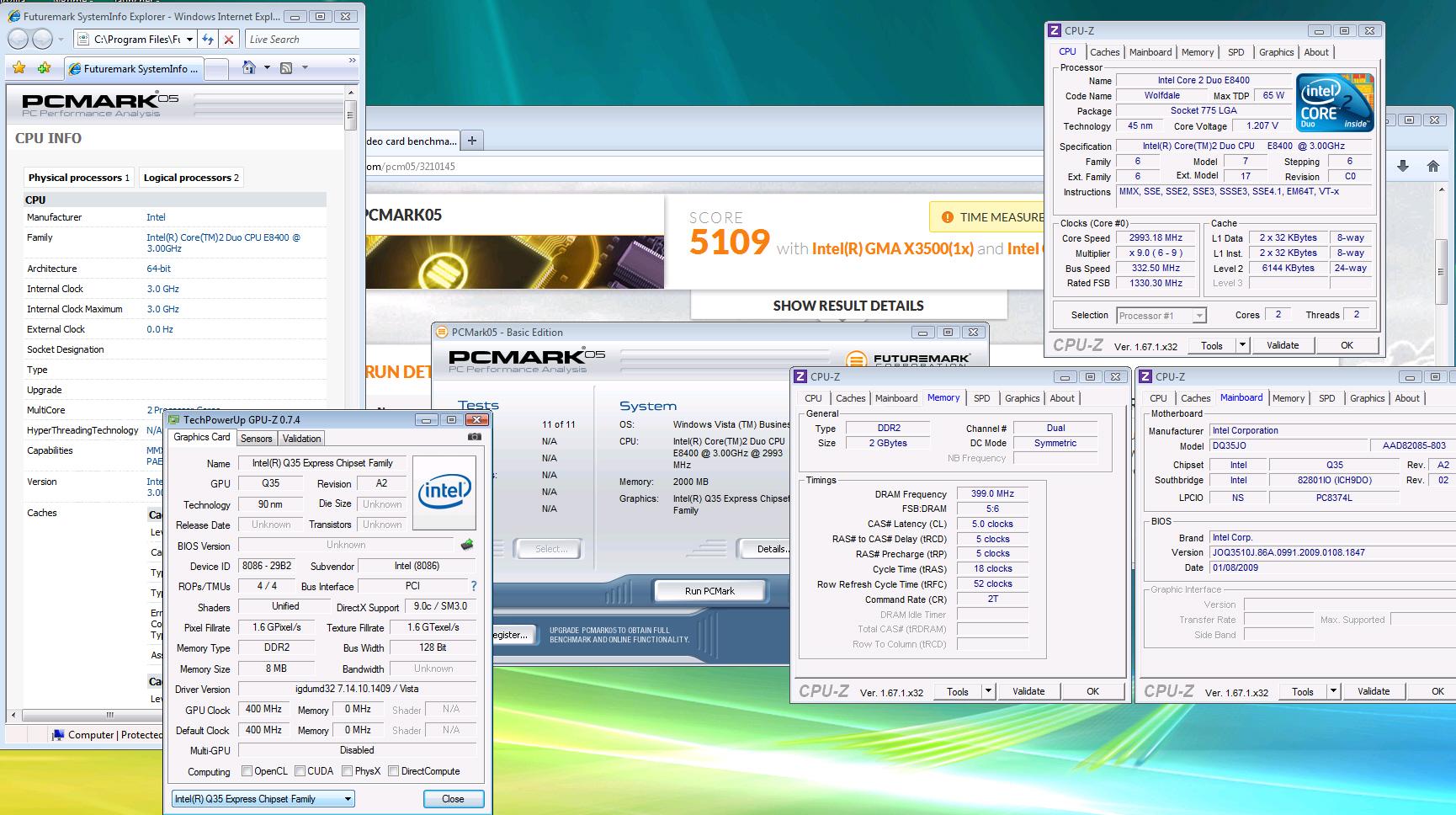Expand Tools dropdown arrow in CPU-Z Memory window

(988, 691)
